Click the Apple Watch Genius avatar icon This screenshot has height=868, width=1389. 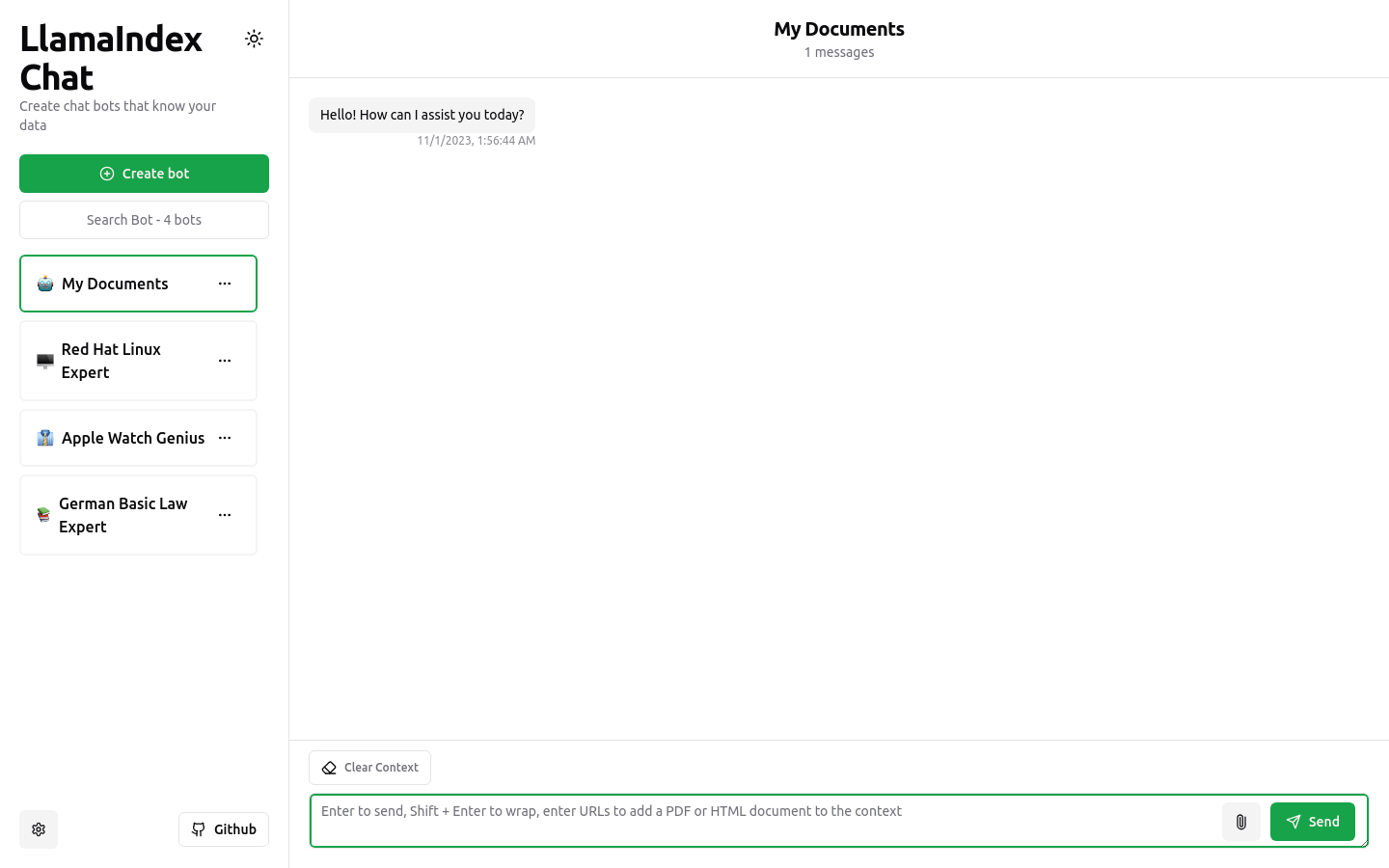[45, 438]
